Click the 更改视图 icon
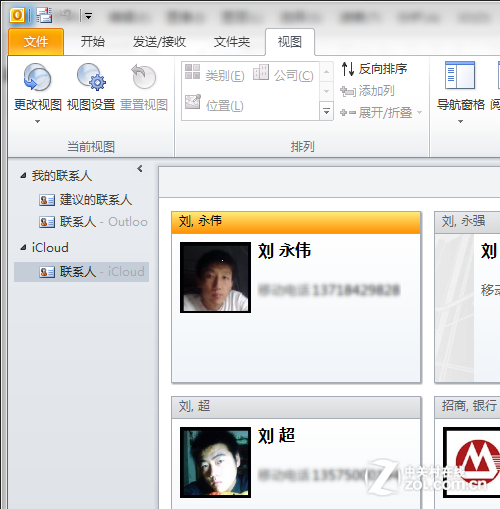Image resolution: width=500 pixels, height=509 pixels. [x=37, y=78]
